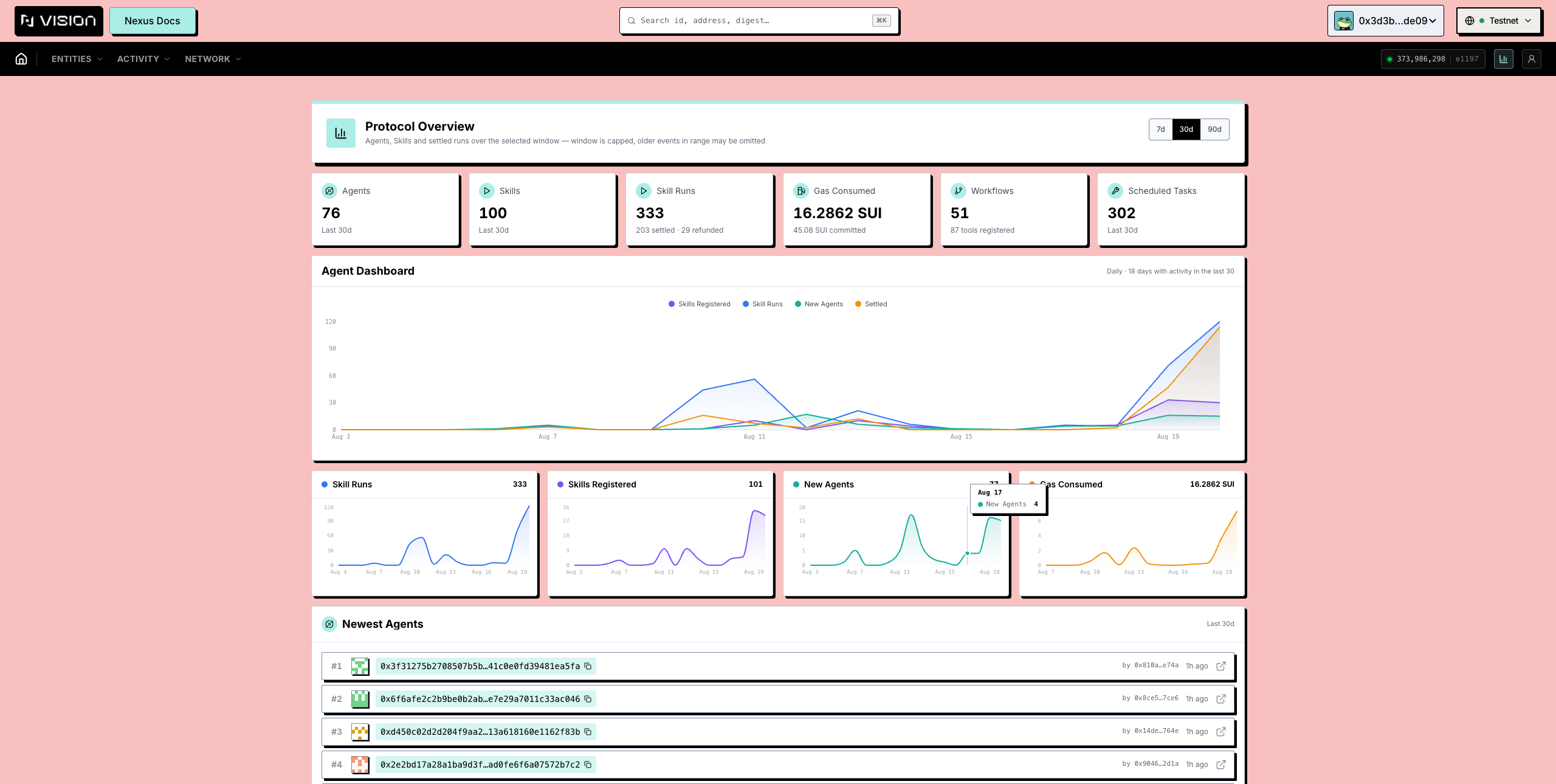The width and height of the screenshot is (1556, 784).
Task: Copy agent address 0x2e2bd17a…b7c2
Action: [x=588, y=765]
